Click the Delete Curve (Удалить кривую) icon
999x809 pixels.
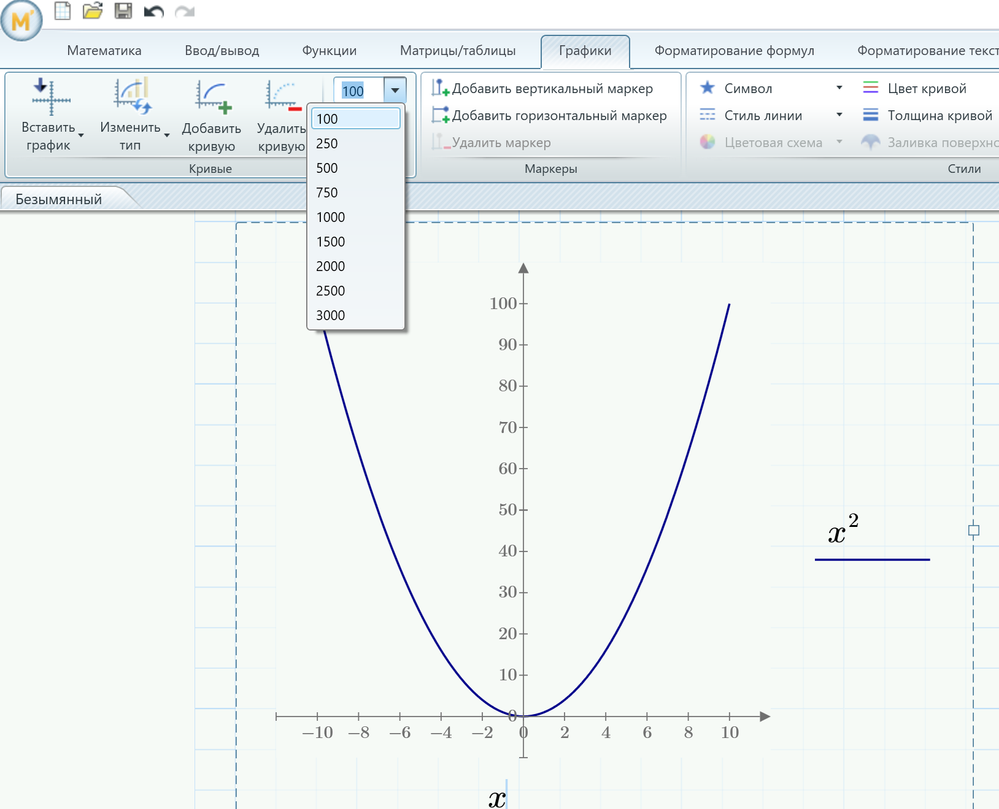pyautogui.click(x=282, y=95)
